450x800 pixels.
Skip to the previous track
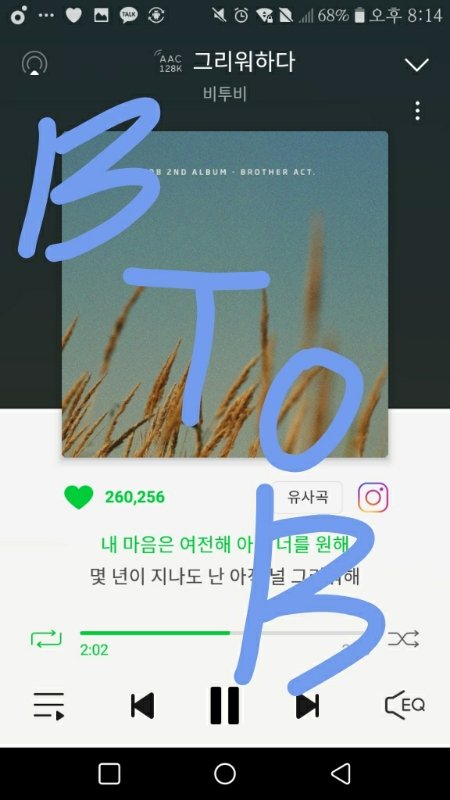point(142,706)
